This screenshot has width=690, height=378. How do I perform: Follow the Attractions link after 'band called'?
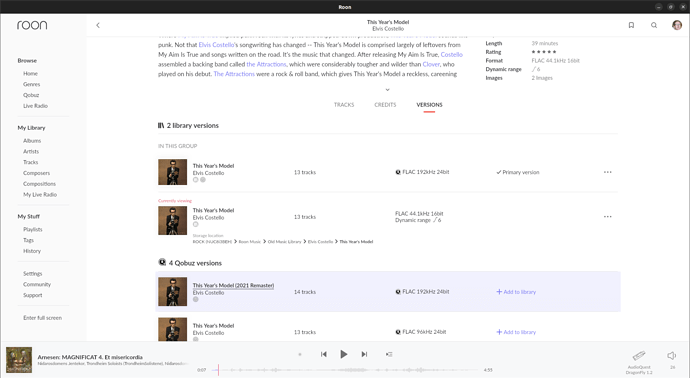[x=266, y=64]
